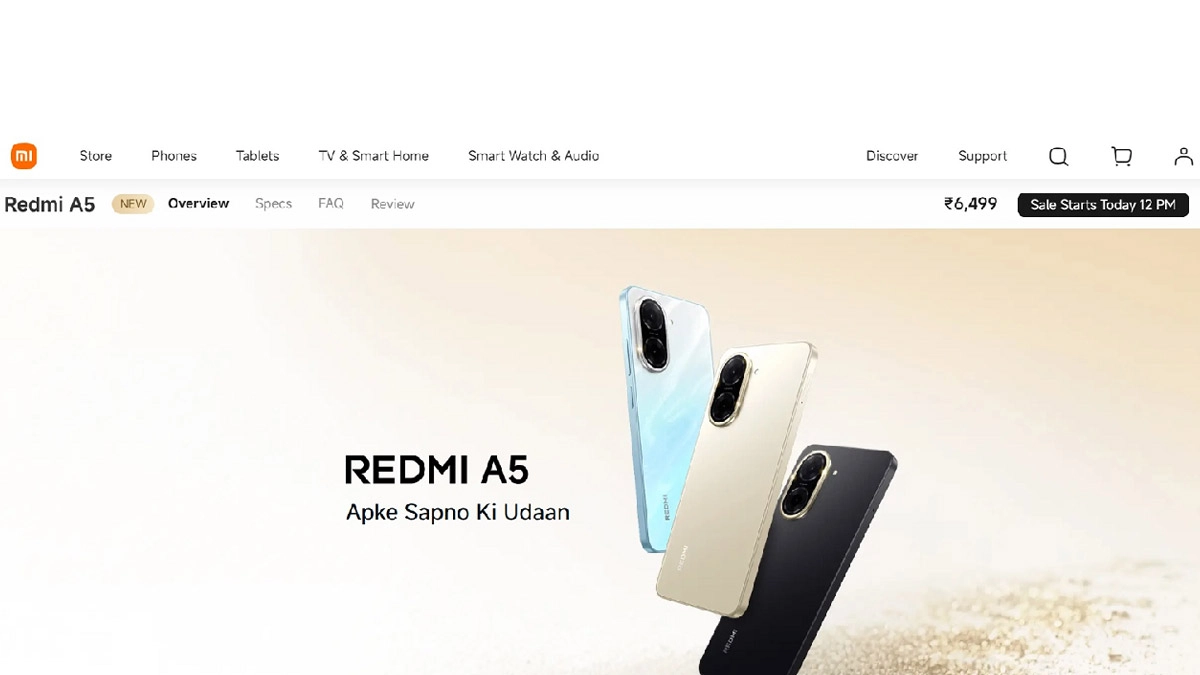Switch to the Review tab
The image size is (1200, 675).
coord(393,204)
